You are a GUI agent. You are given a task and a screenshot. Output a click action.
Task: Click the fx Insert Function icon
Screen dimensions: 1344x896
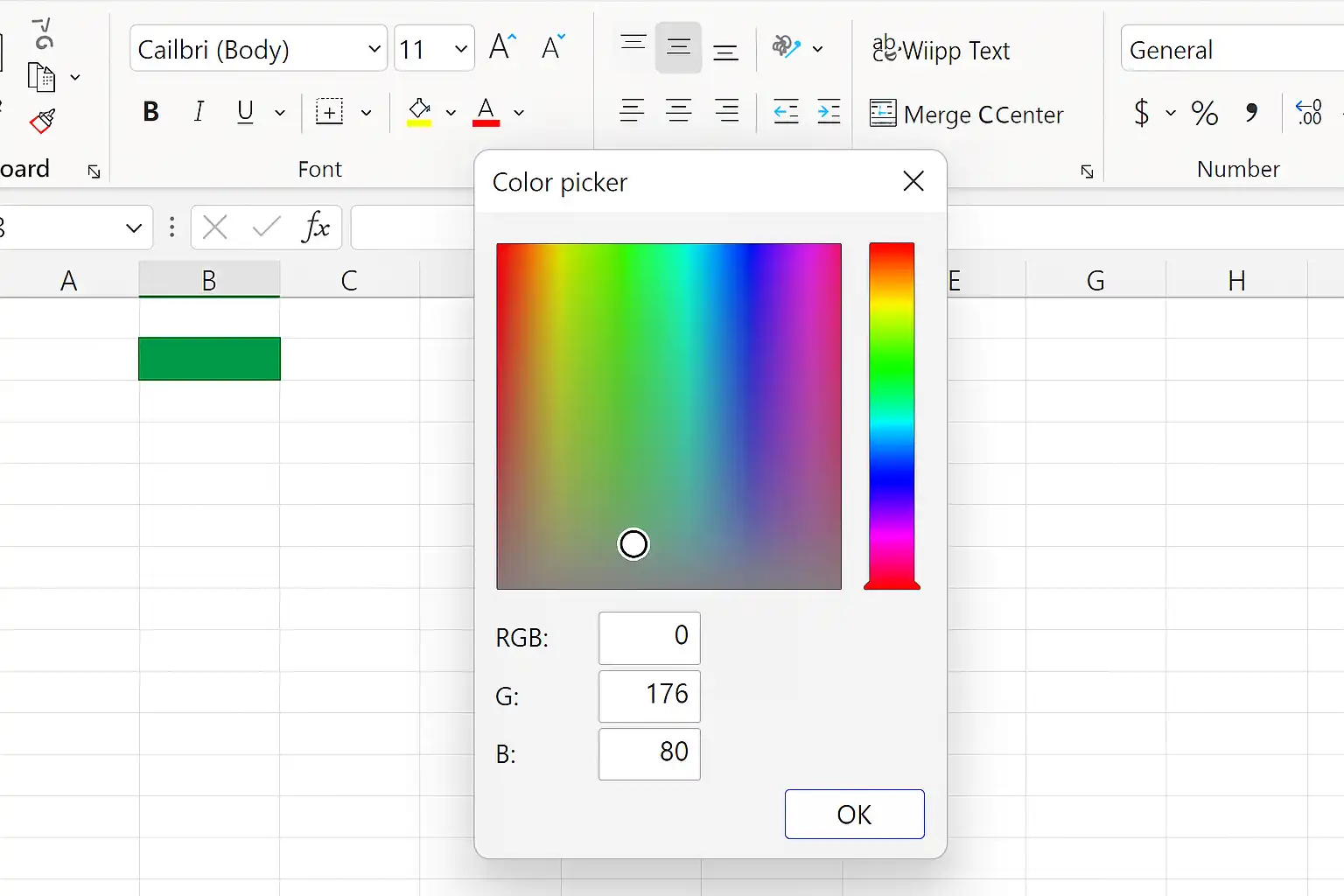pyautogui.click(x=316, y=227)
